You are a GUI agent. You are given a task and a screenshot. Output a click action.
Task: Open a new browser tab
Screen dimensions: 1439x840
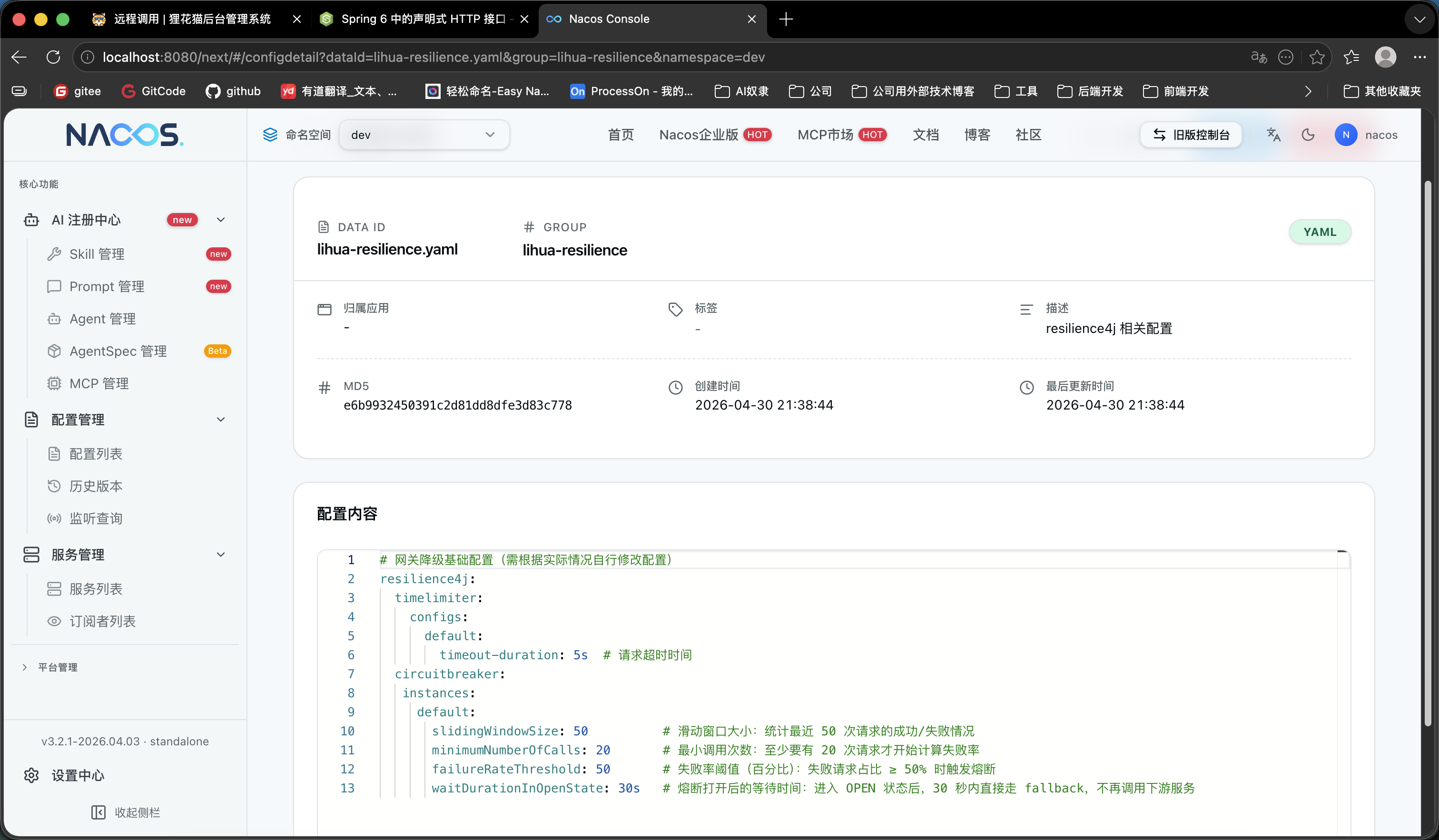click(x=786, y=20)
